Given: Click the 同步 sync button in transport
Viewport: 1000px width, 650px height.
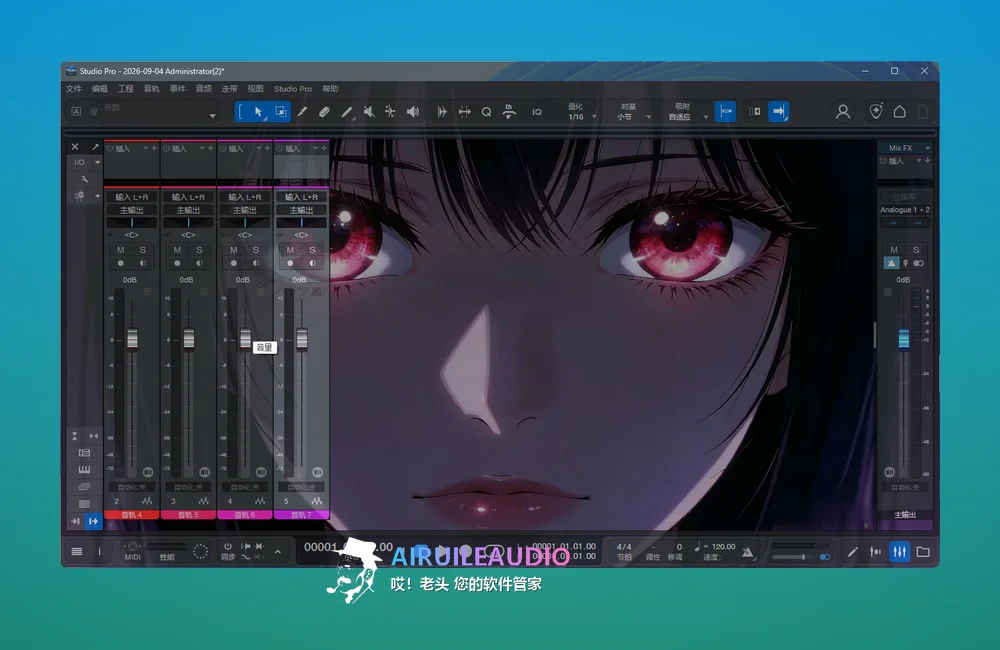Looking at the screenshot, I should [228, 552].
